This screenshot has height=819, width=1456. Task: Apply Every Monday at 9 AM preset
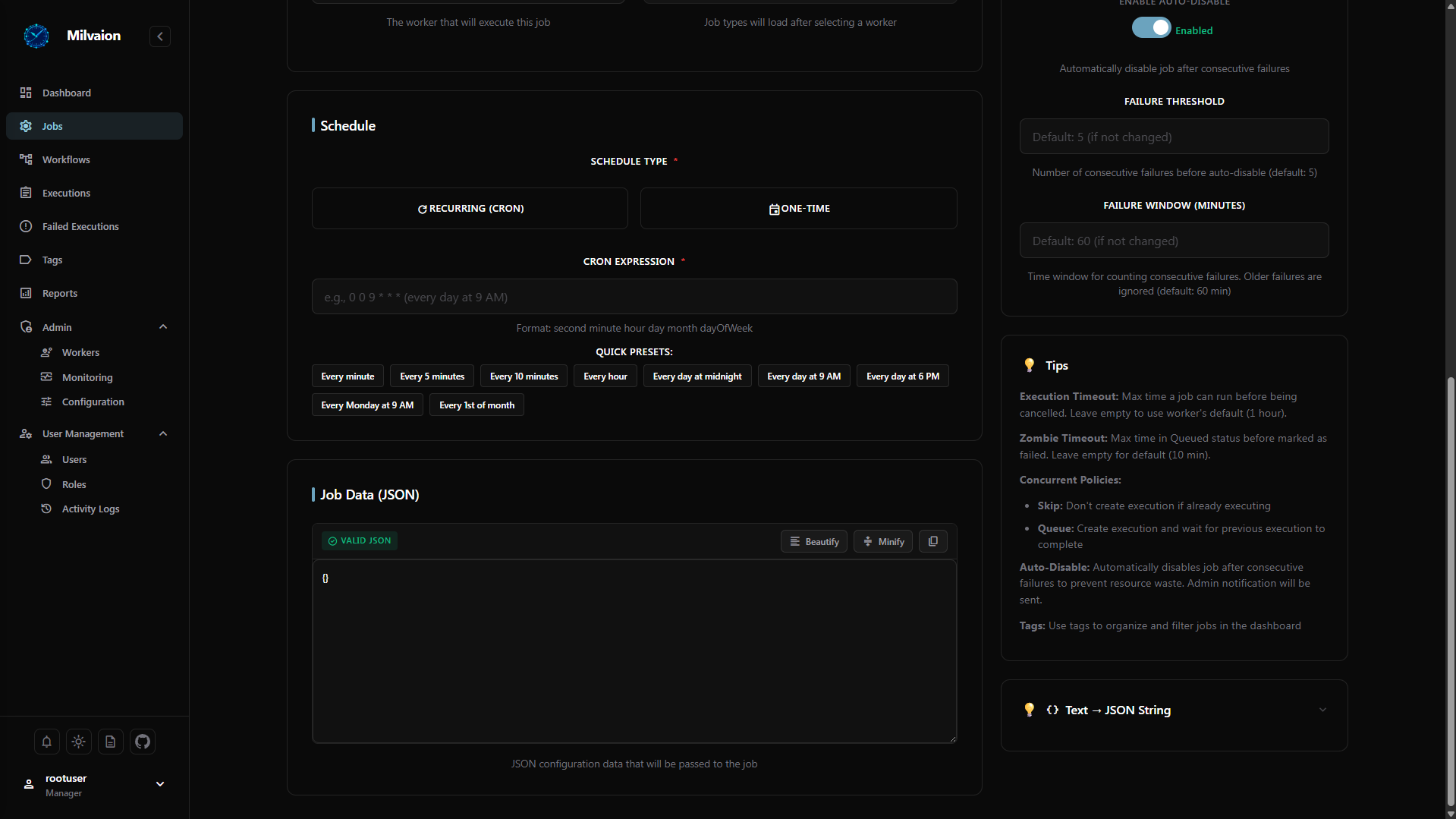click(x=367, y=405)
